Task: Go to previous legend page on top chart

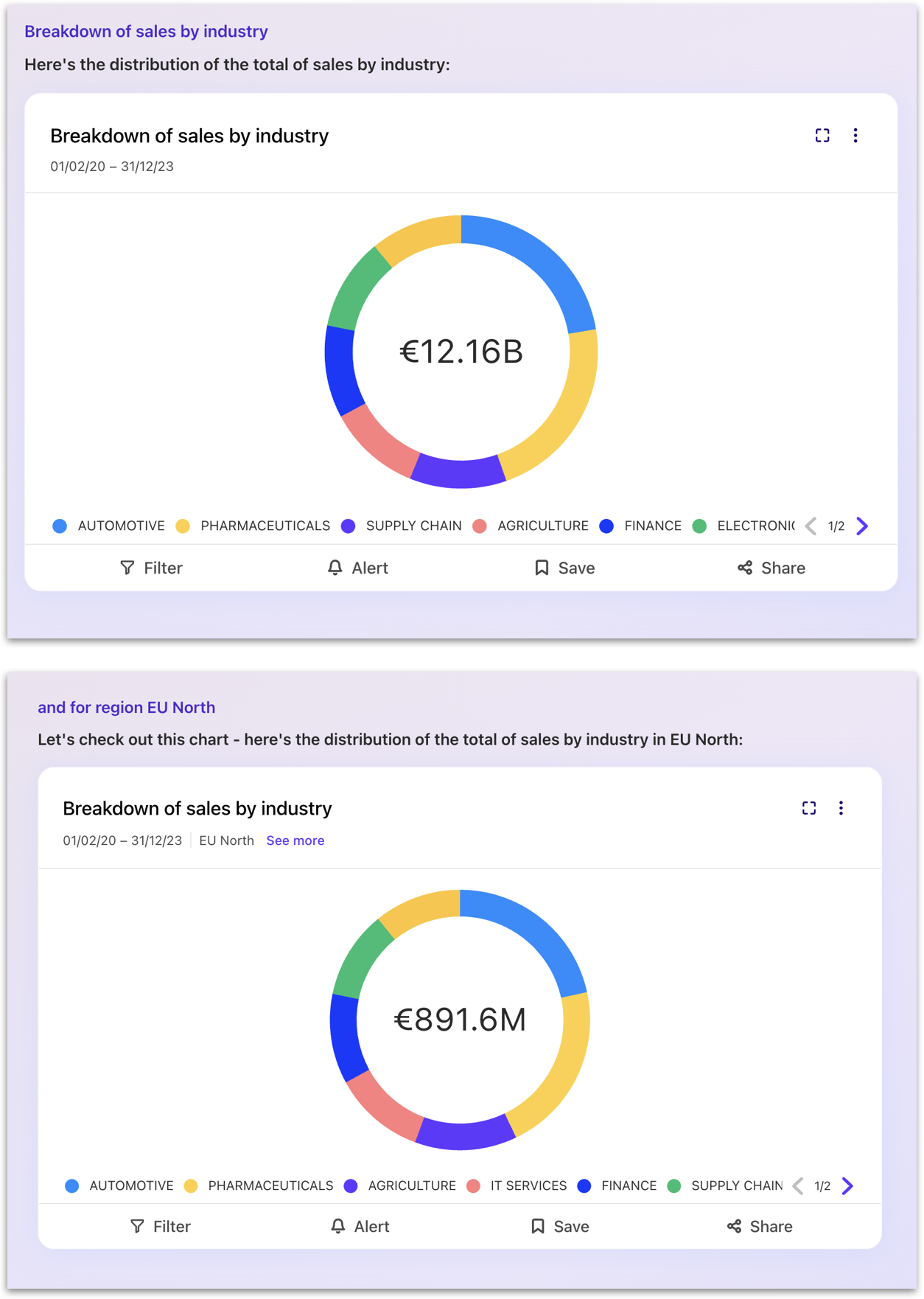Action: [x=811, y=526]
